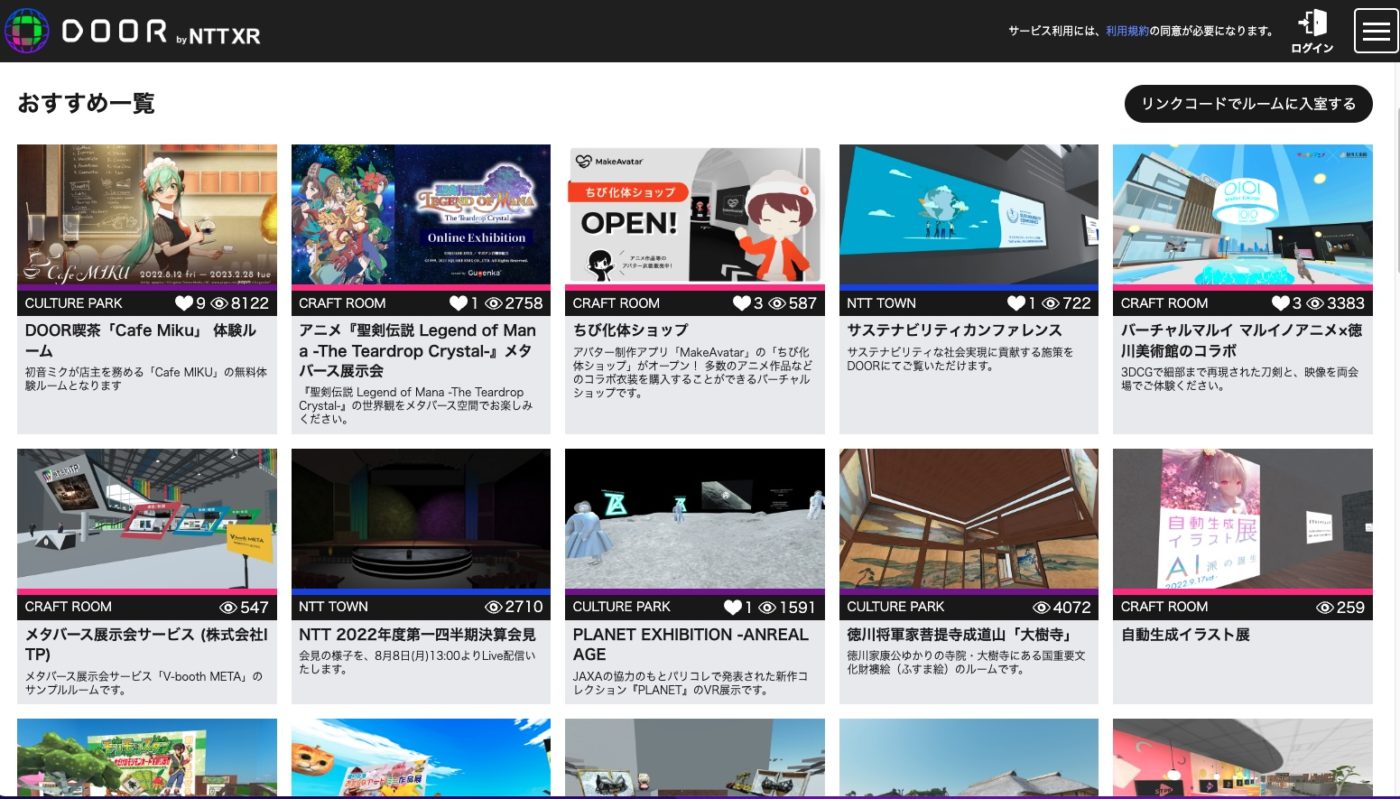Click description 3DCGで細部まで再現された刀剣

[x=1239, y=378]
